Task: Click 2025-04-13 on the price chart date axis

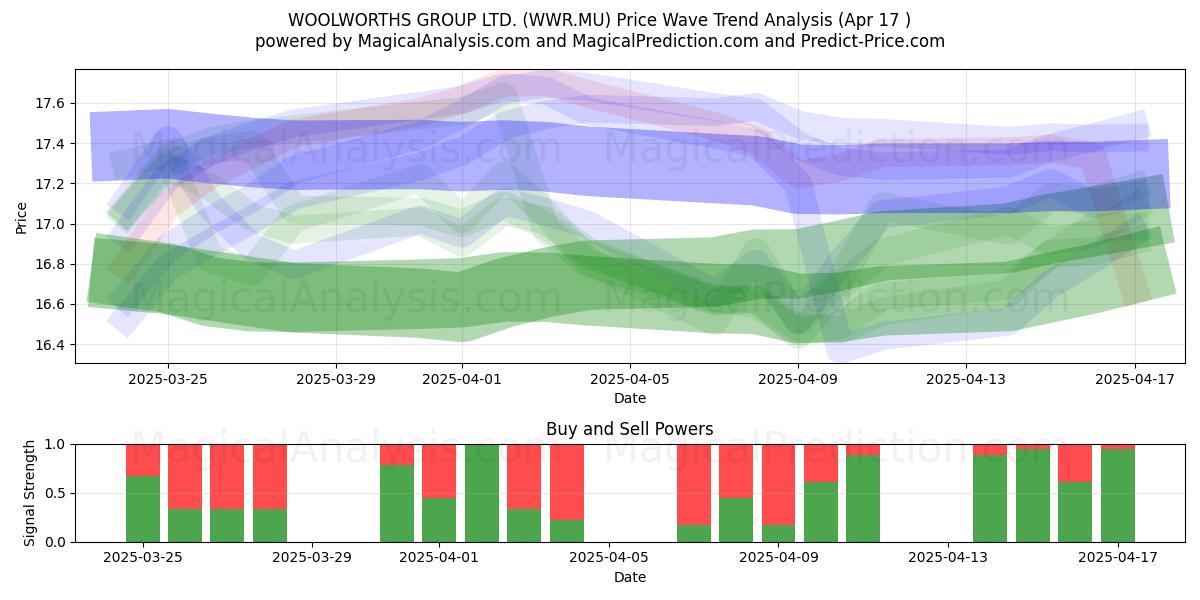Action: click(966, 379)
